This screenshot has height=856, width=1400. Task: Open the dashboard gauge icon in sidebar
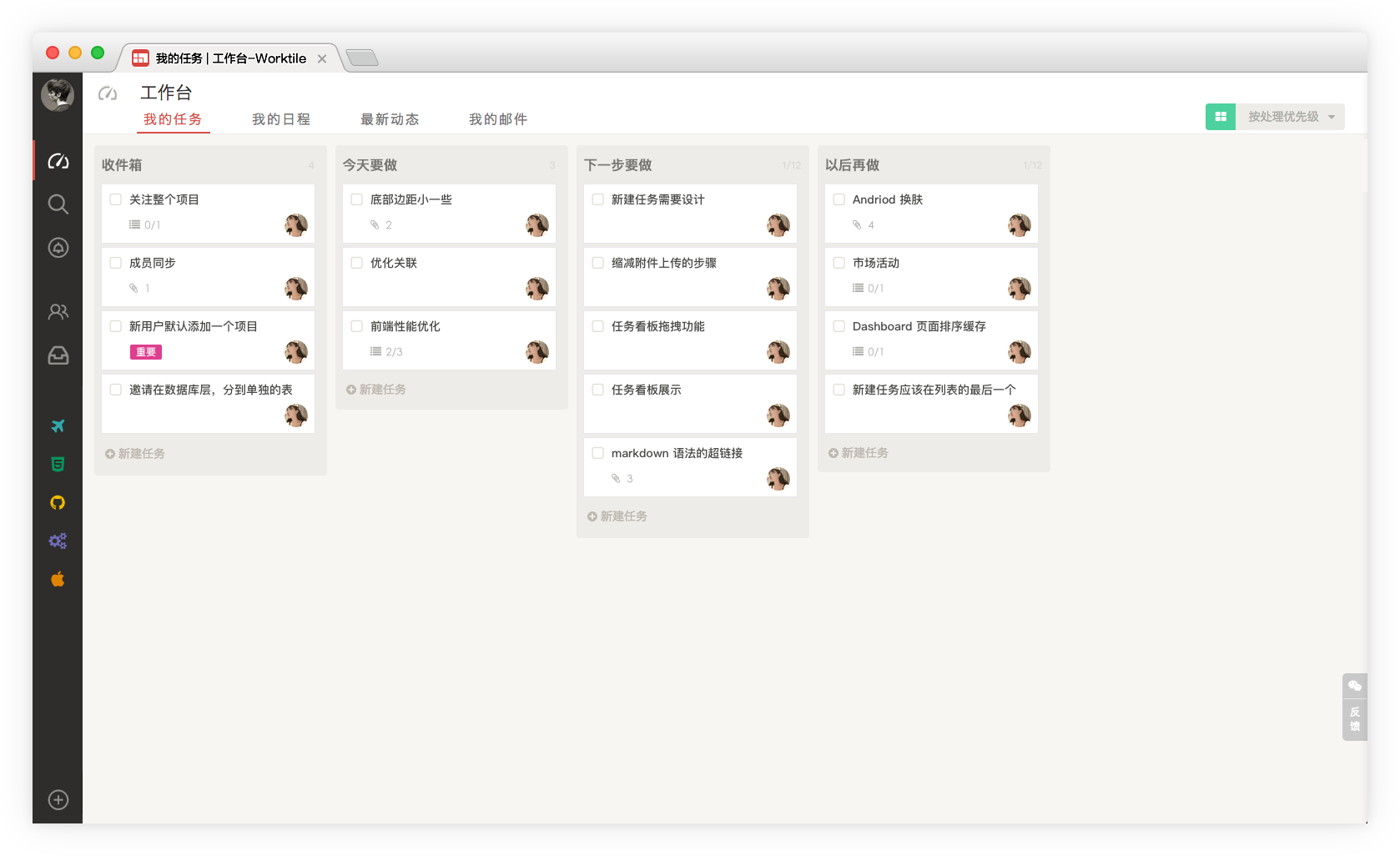click(x=58, y=160)
